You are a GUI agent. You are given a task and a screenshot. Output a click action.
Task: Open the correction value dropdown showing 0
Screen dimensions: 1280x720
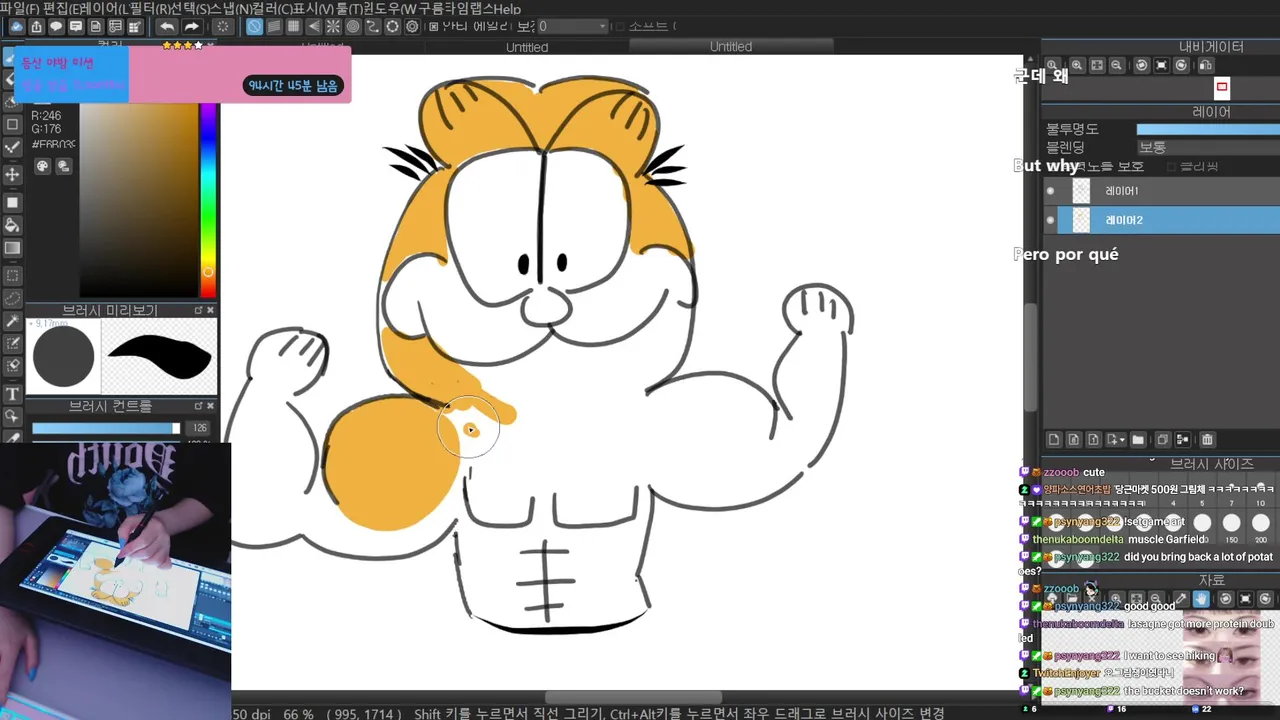tap(572, 27)
